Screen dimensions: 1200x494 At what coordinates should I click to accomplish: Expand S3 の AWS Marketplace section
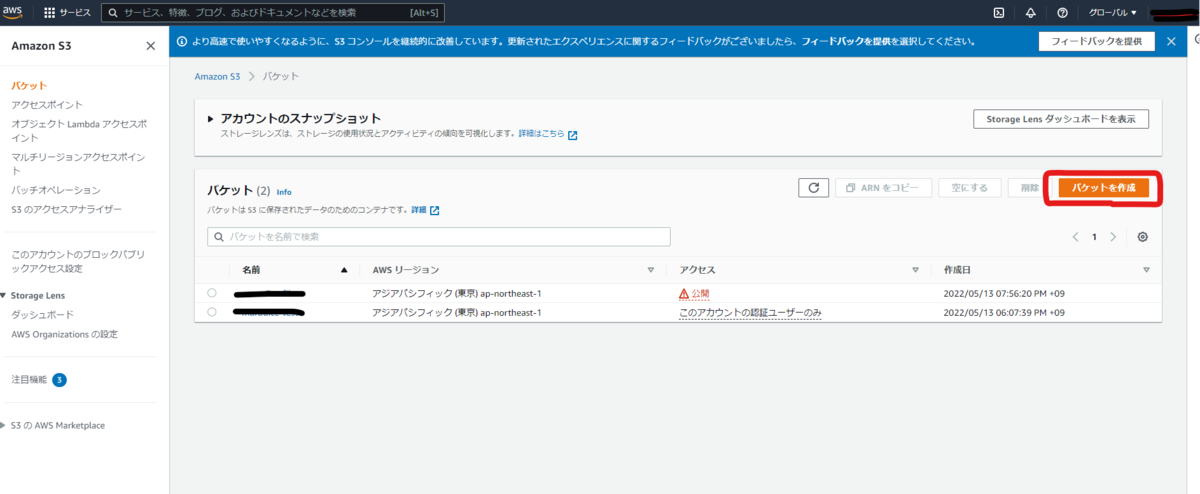point(4,425)
